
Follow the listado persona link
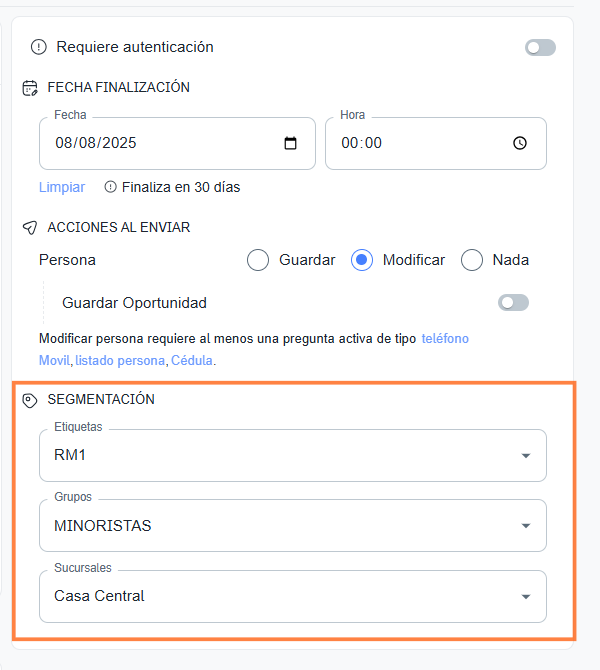120,360
